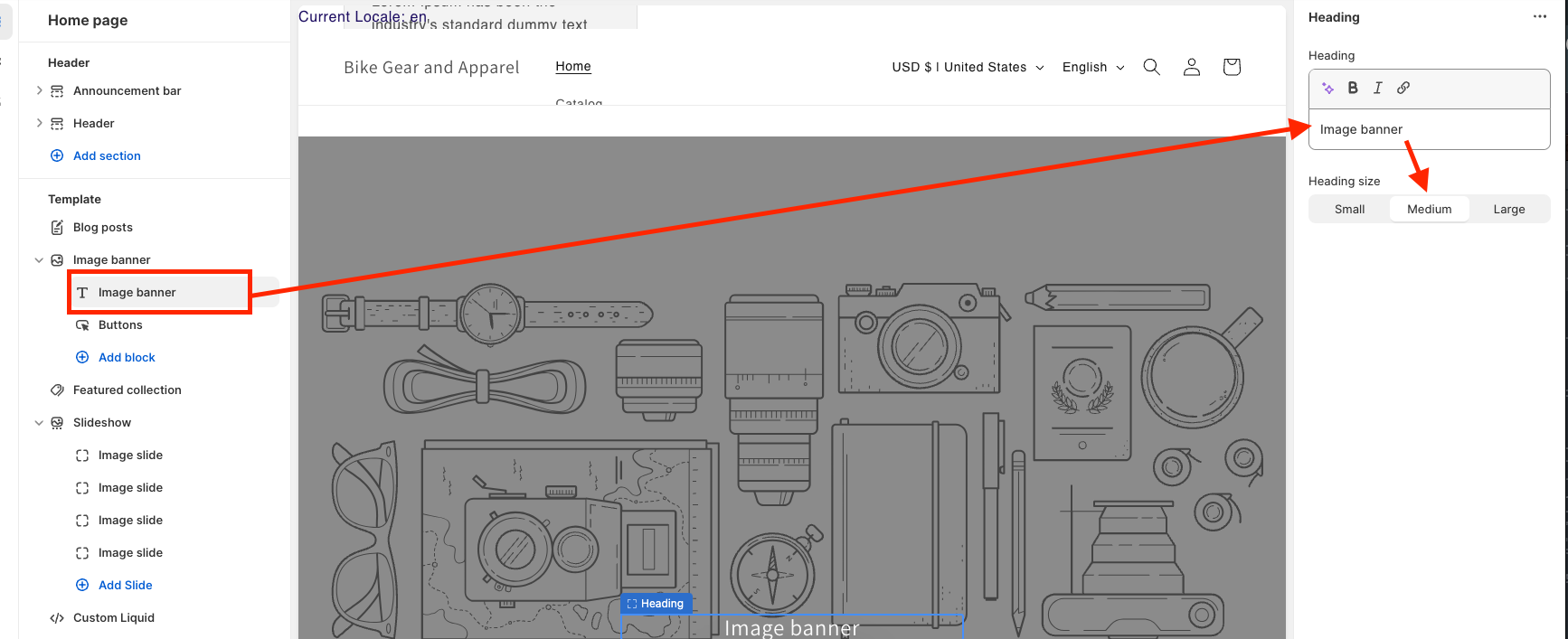Open the three-dots menu beside Heading
Viewport: 1568px width, 639px height.
pyautogui.click(x=1540, y=17)
